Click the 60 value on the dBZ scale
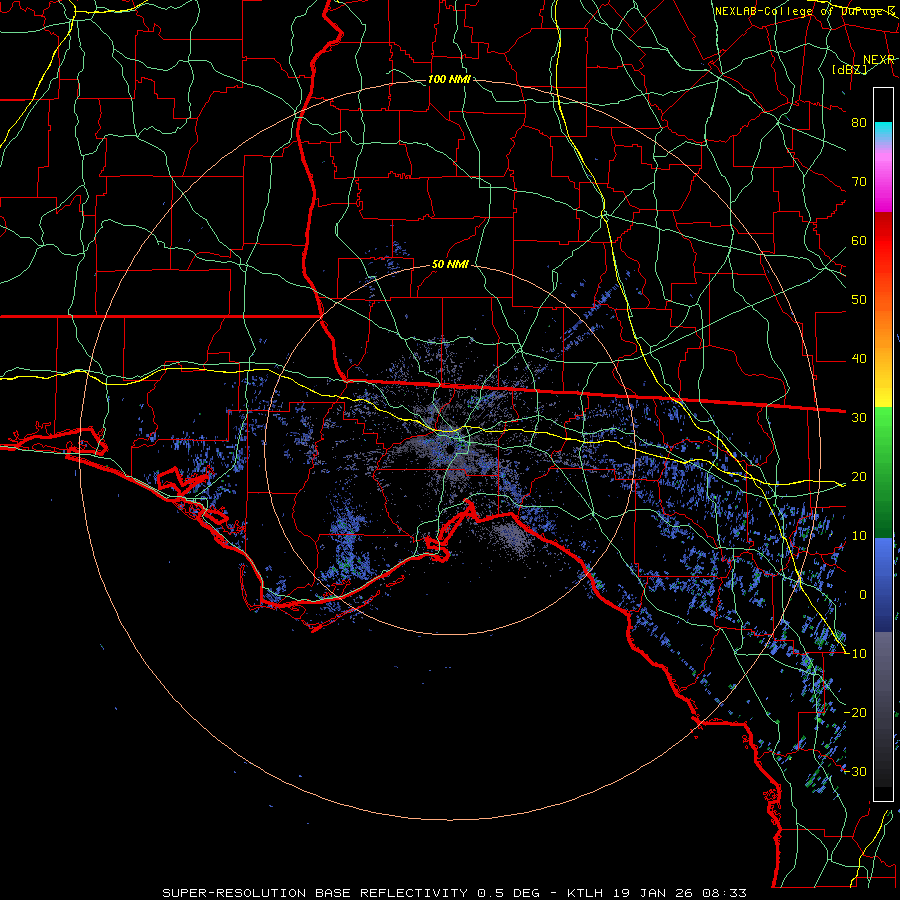The height and width of the screenshot is (900, 900). pos(859,240)
